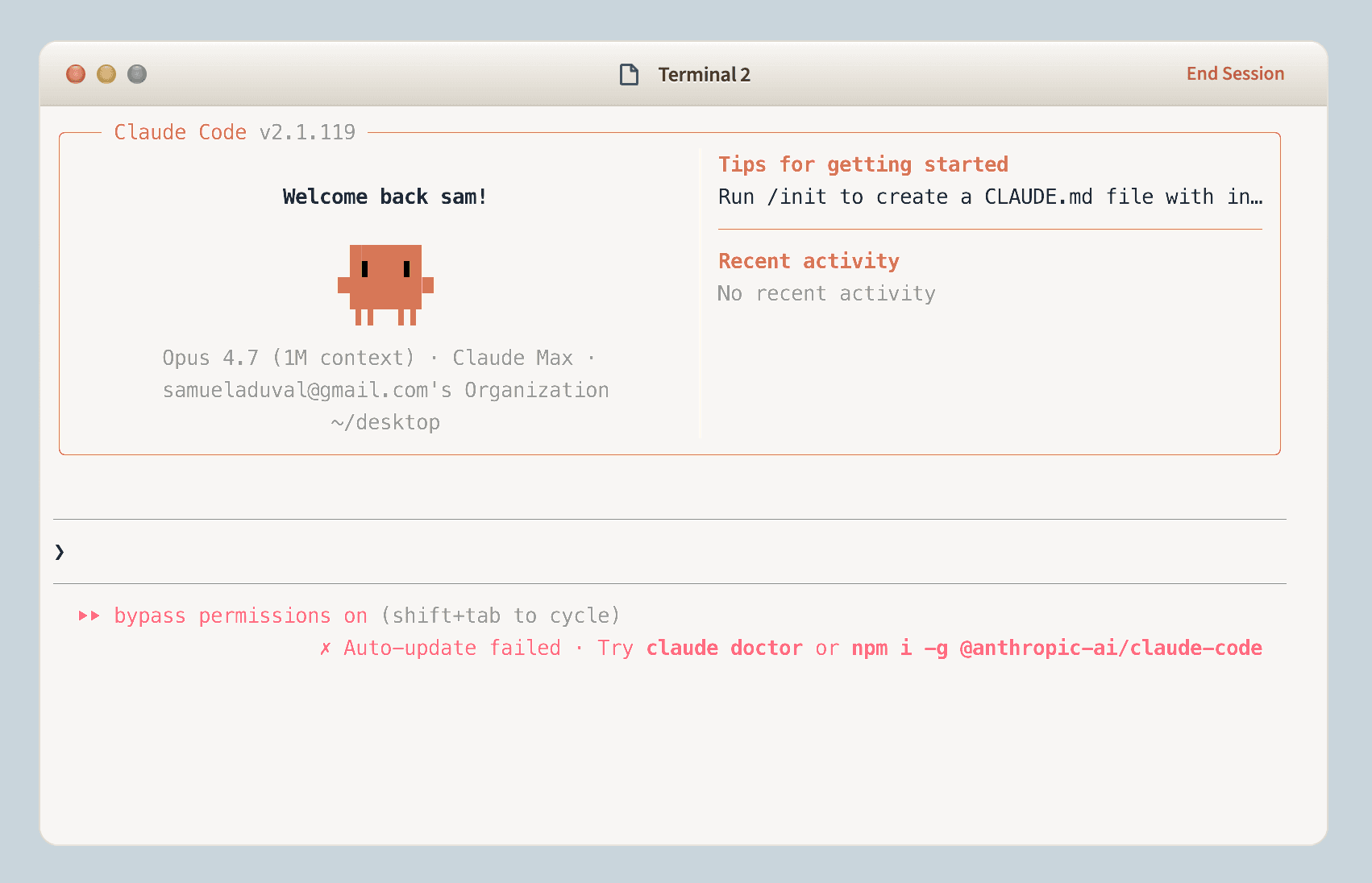Click the "Recent activity" heading
The image size is (1372, 883).
[809, 261]
